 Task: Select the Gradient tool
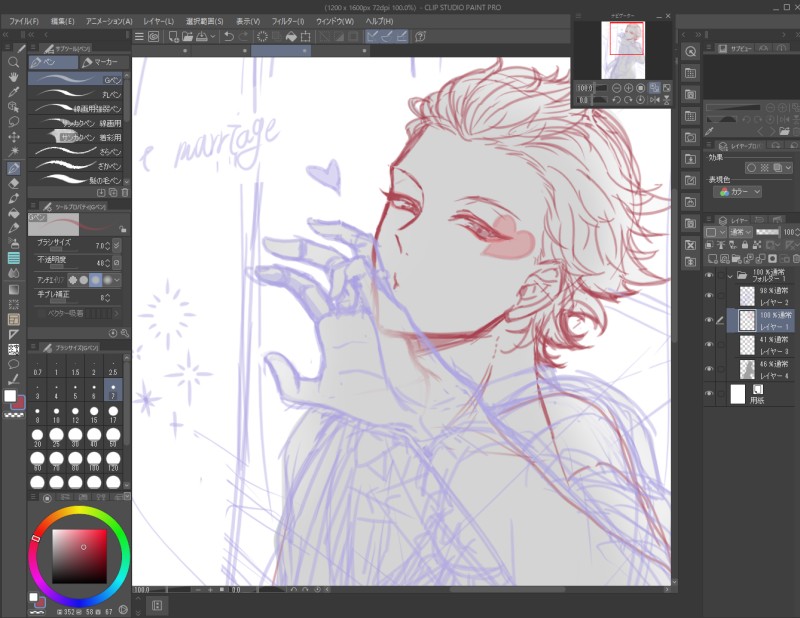point(14,289)
